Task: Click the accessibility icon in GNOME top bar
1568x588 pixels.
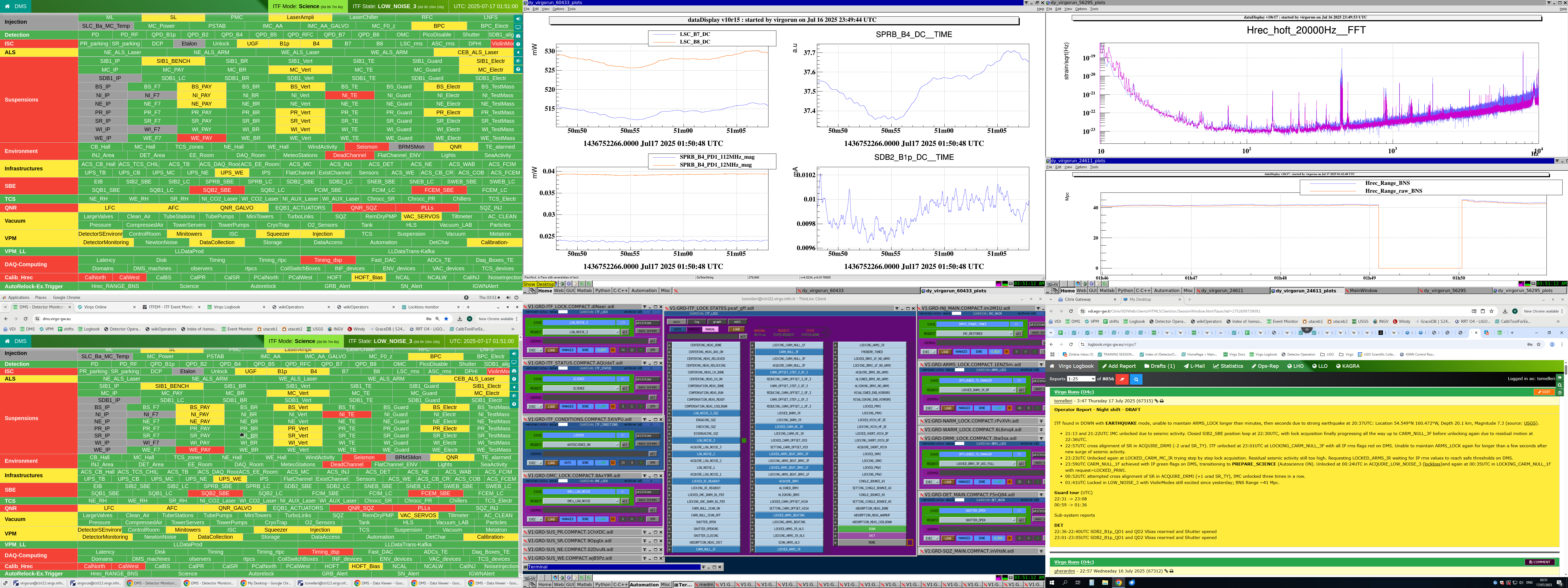Action: (466, 298)
